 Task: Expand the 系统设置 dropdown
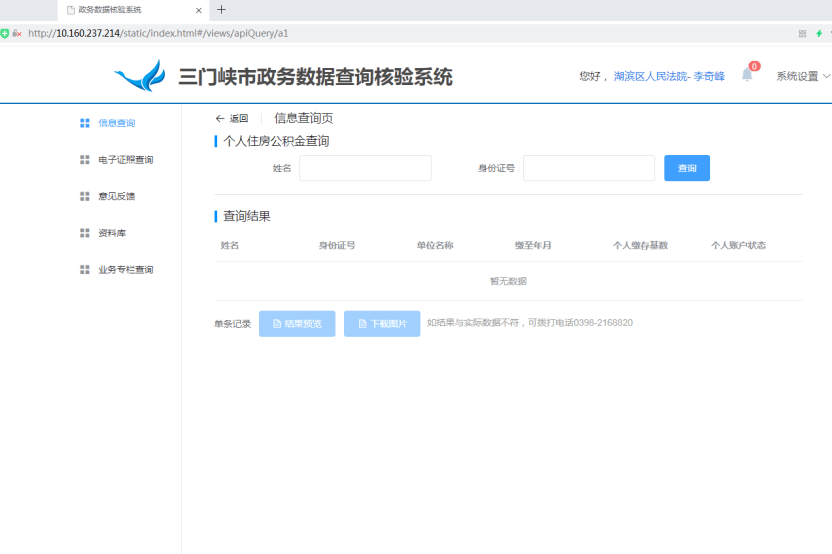(803, 76)
